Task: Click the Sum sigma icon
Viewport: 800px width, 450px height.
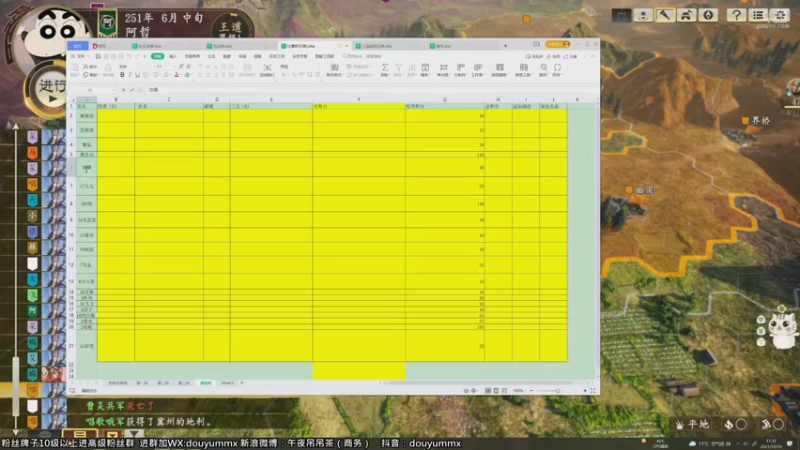Action: pos(385,67)
